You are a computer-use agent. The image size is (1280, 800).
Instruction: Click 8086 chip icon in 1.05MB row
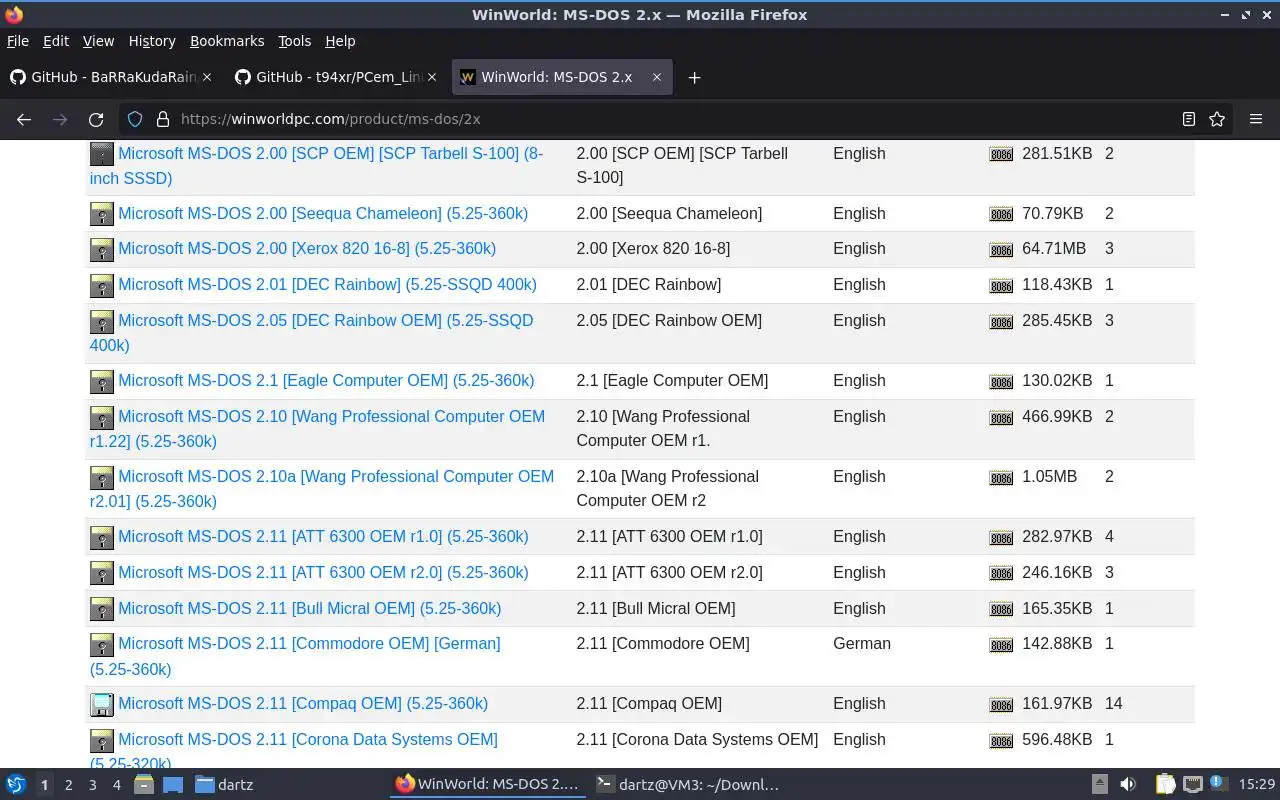(x=1001, y=478)
